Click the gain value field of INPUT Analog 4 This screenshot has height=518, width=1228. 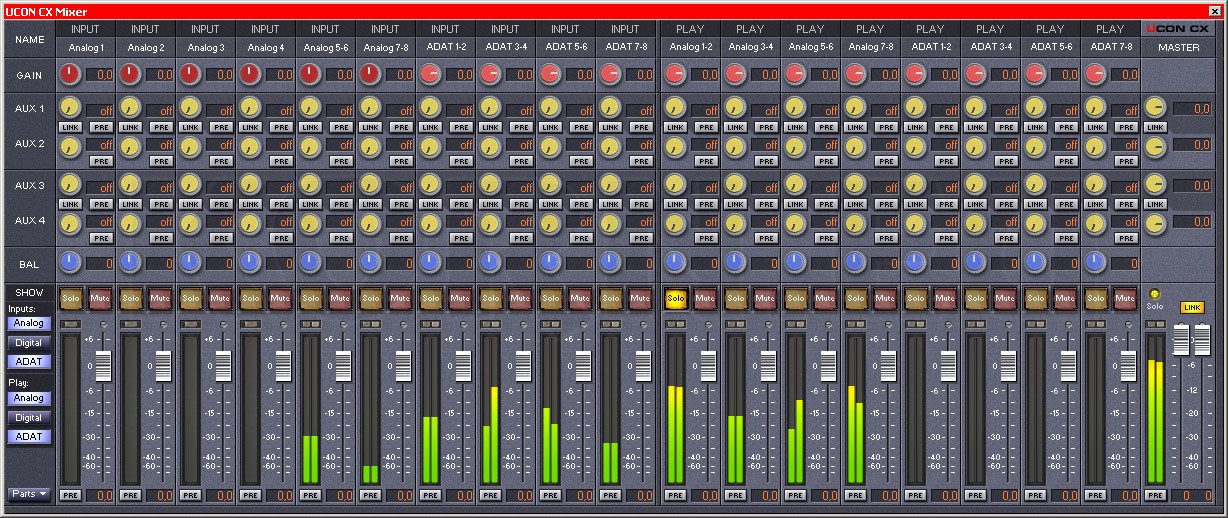tap(279, 75)
